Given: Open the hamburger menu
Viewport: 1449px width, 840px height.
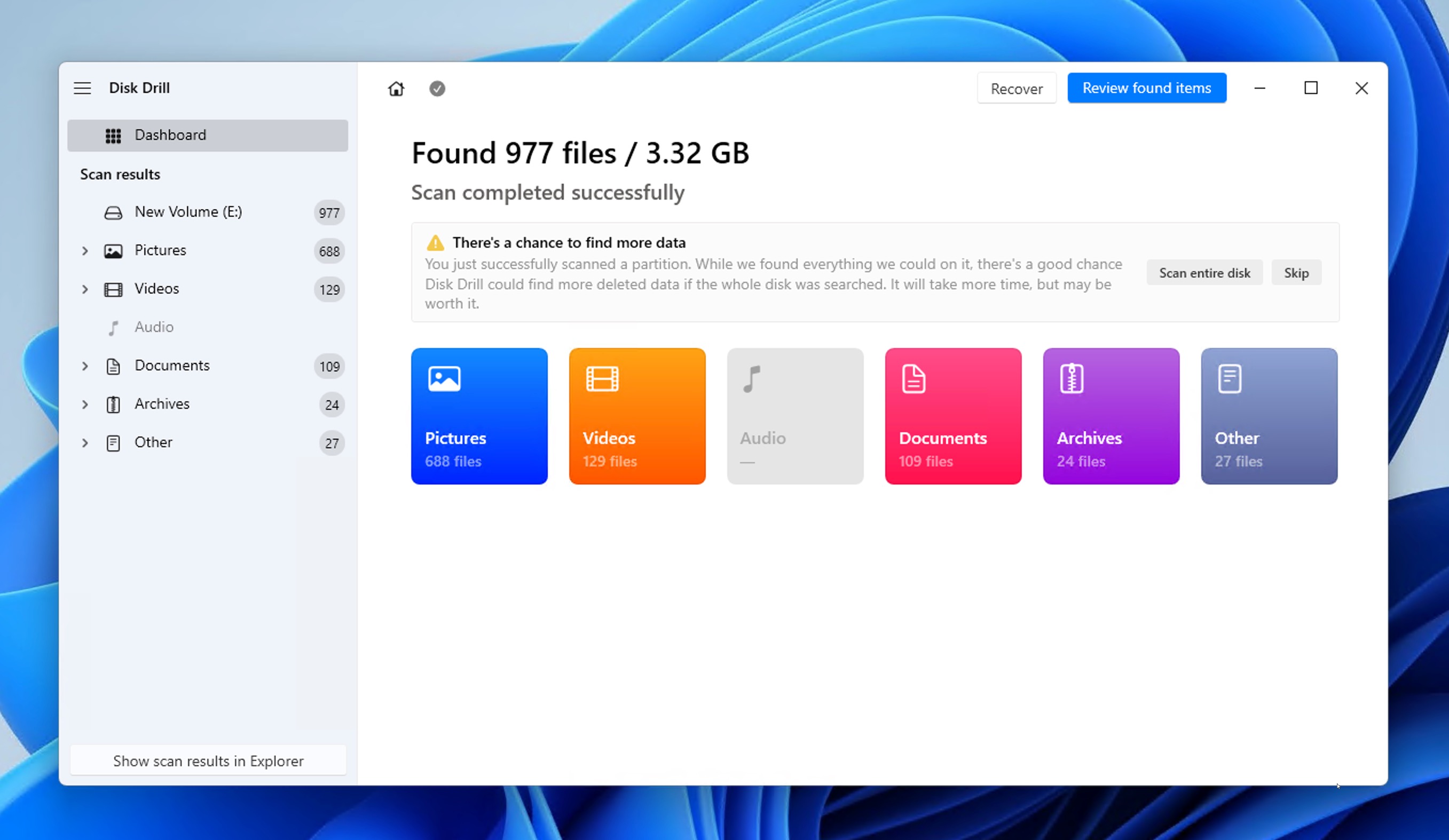Looking at the screenshot, I should [x=82, y=88].
